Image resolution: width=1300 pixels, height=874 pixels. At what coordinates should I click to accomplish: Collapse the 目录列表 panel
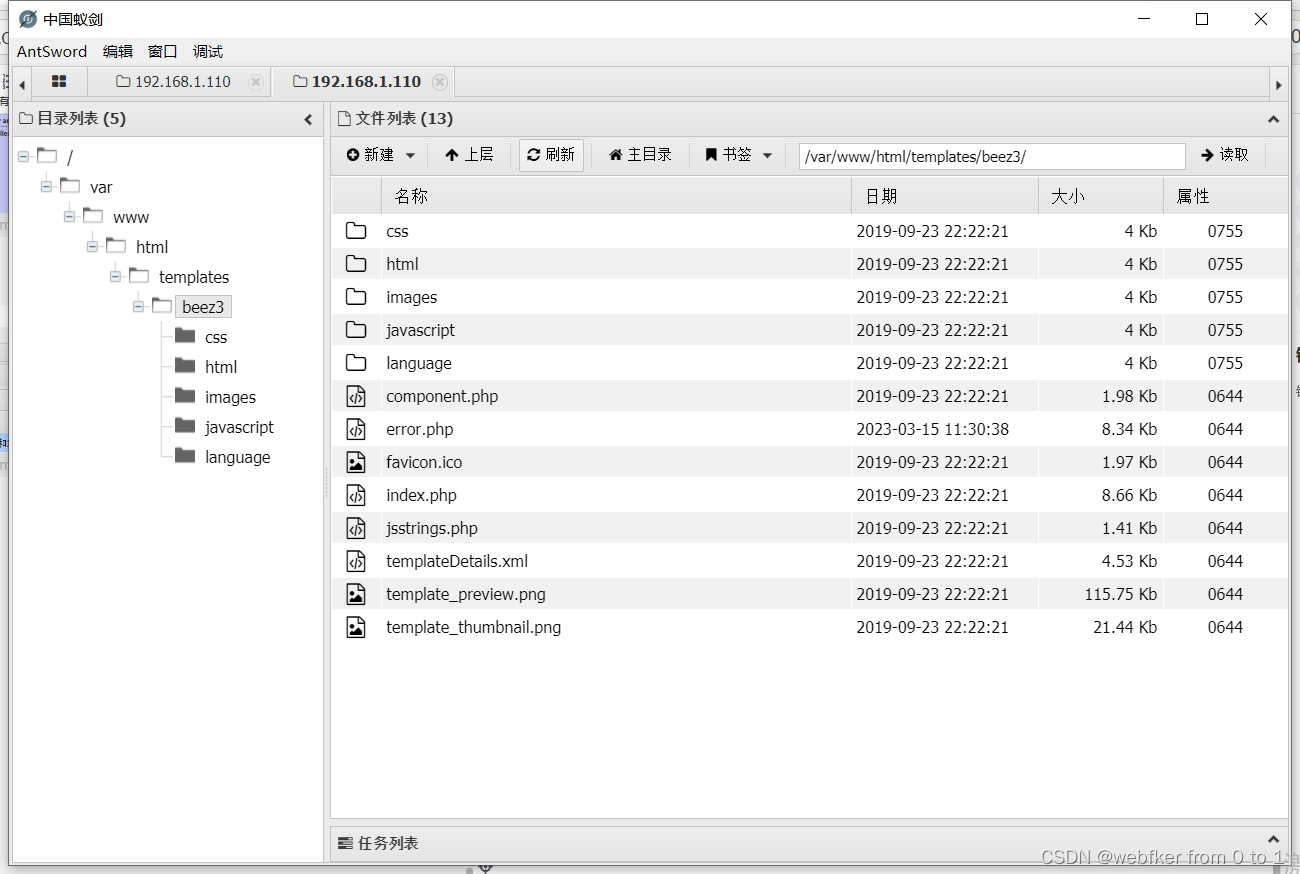tap(308, 119)
